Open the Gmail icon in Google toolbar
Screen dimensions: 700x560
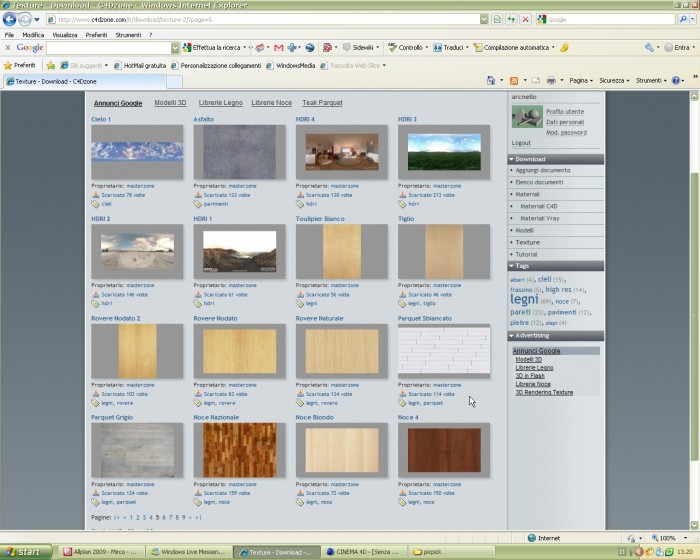click(x=279, y=47)
